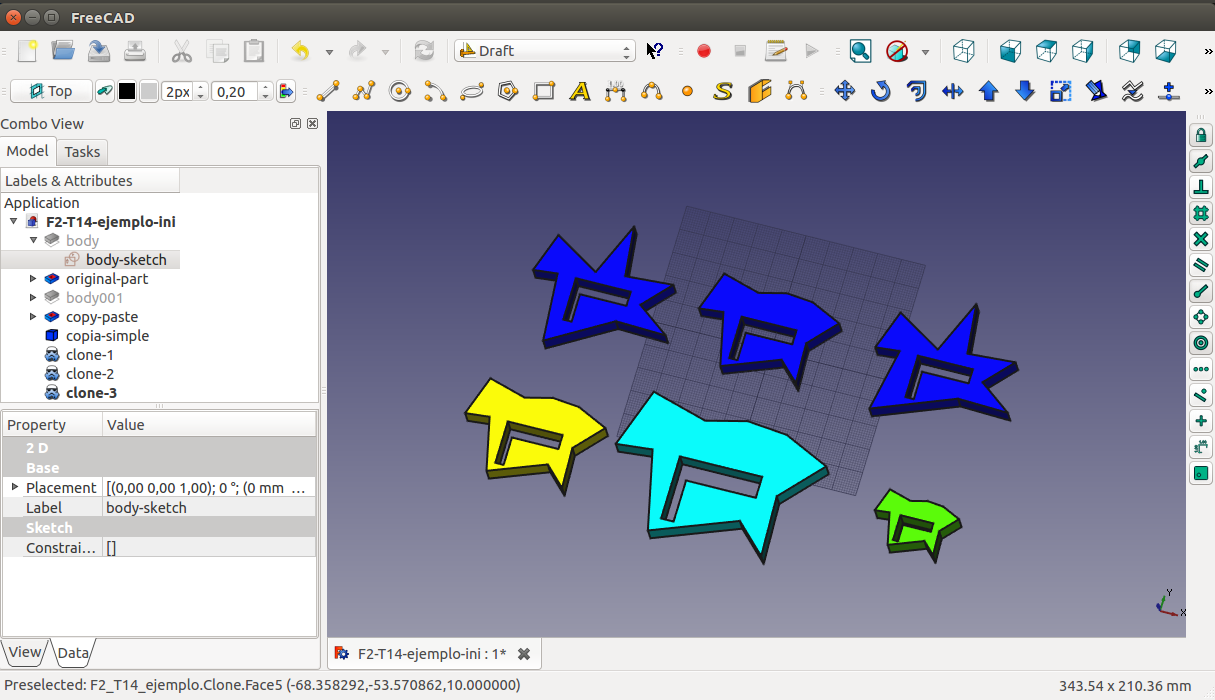The height and width of the screenshot is (700, 1215).
Task: Click the Top working plane button
Action: pyautogui.click(x=51, y=92)
